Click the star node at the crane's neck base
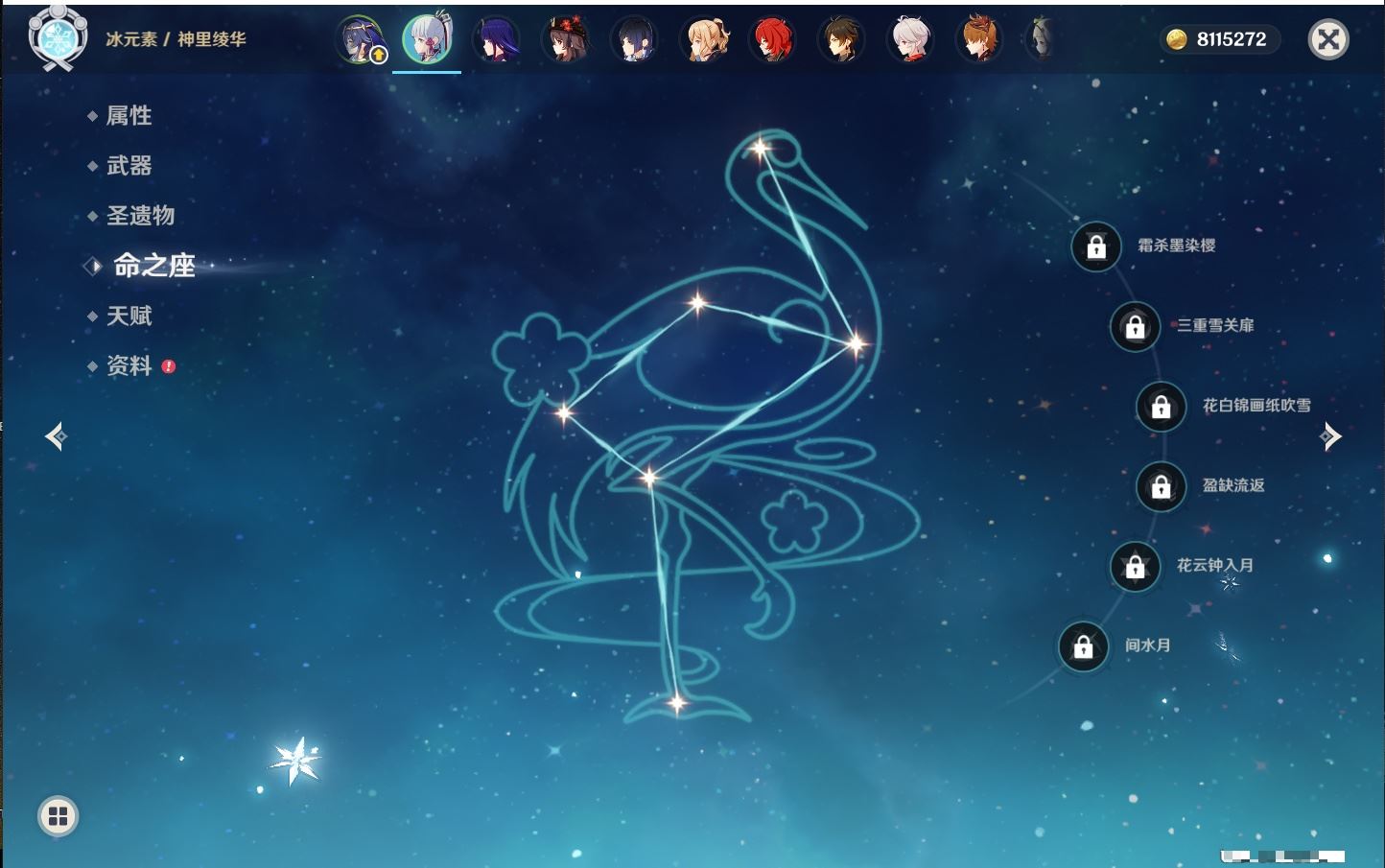 click(x=856, y=342)
